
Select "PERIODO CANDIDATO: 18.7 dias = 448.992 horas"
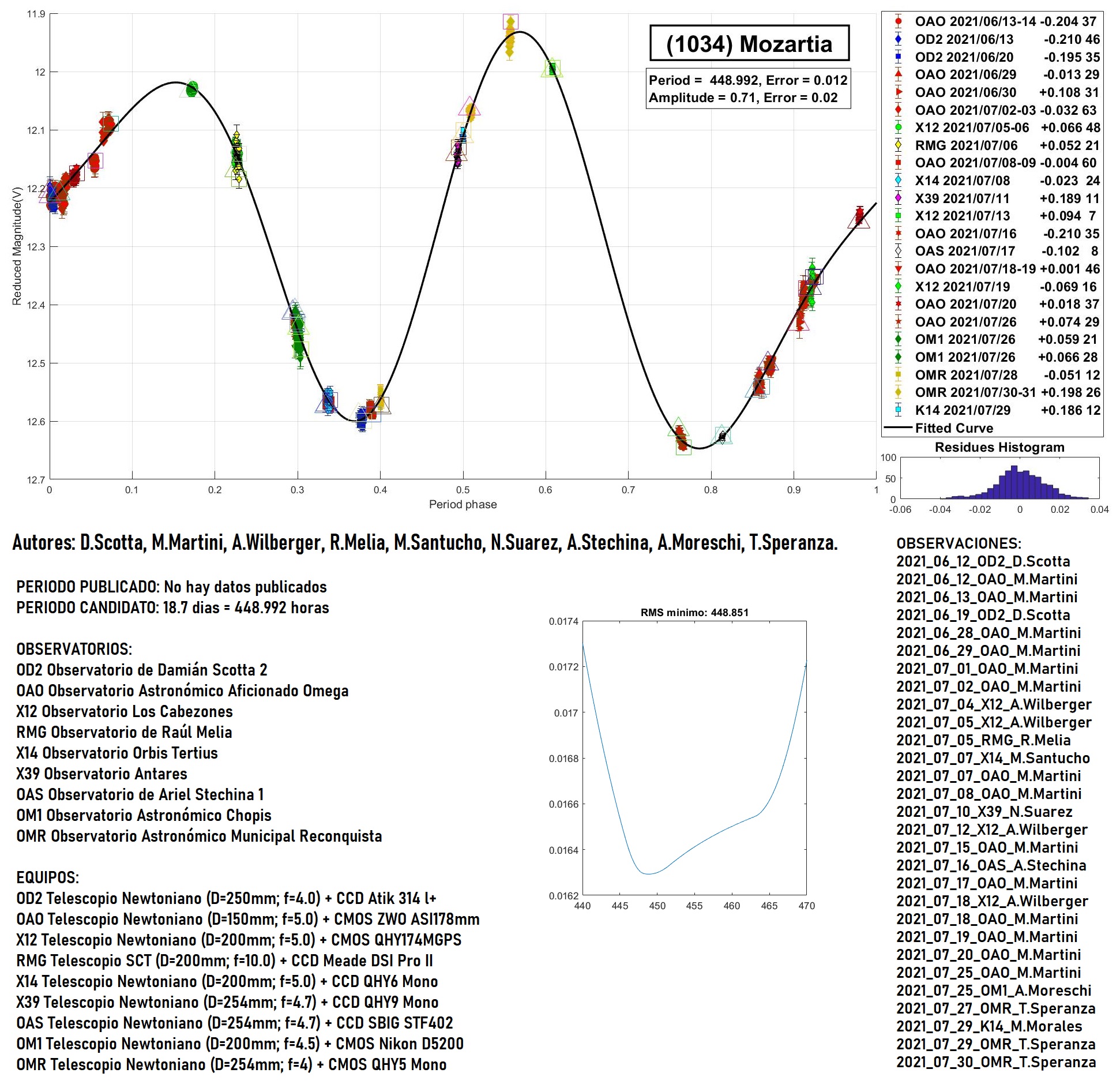tap(172, 607)
